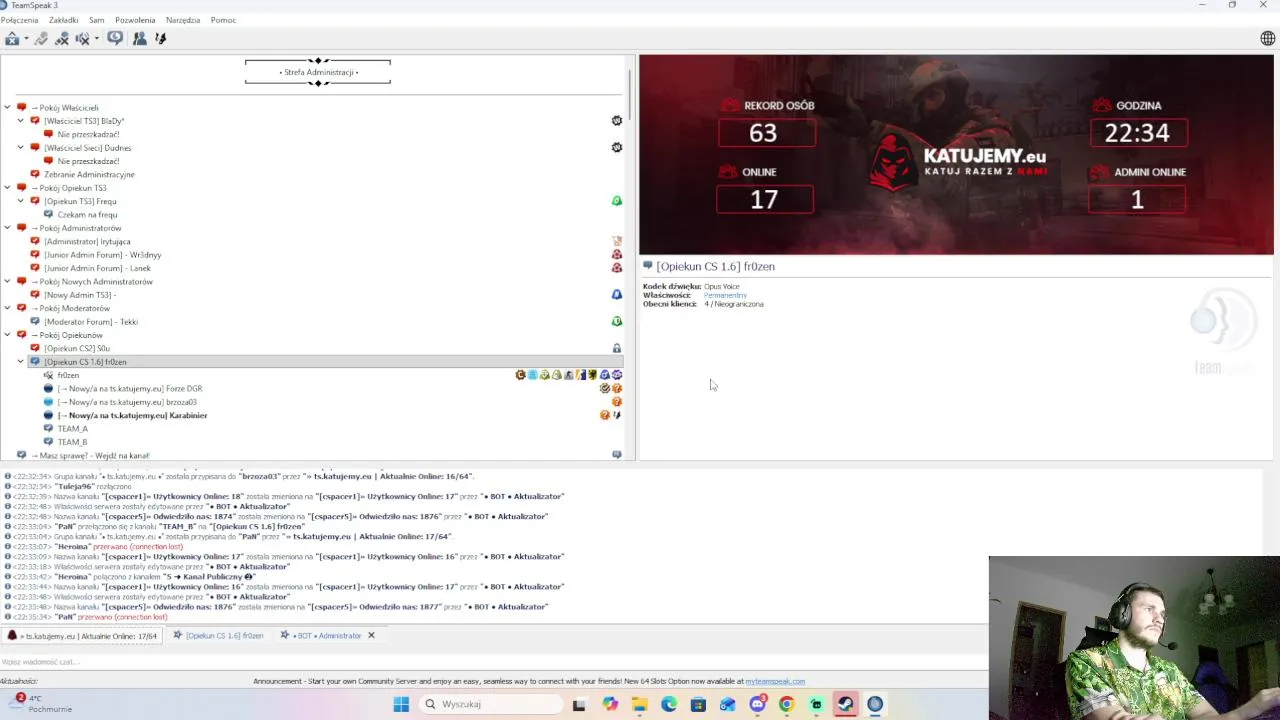1280x720 pixels.
Task: Open Steam from the taskbar
Action: point(845,704)
